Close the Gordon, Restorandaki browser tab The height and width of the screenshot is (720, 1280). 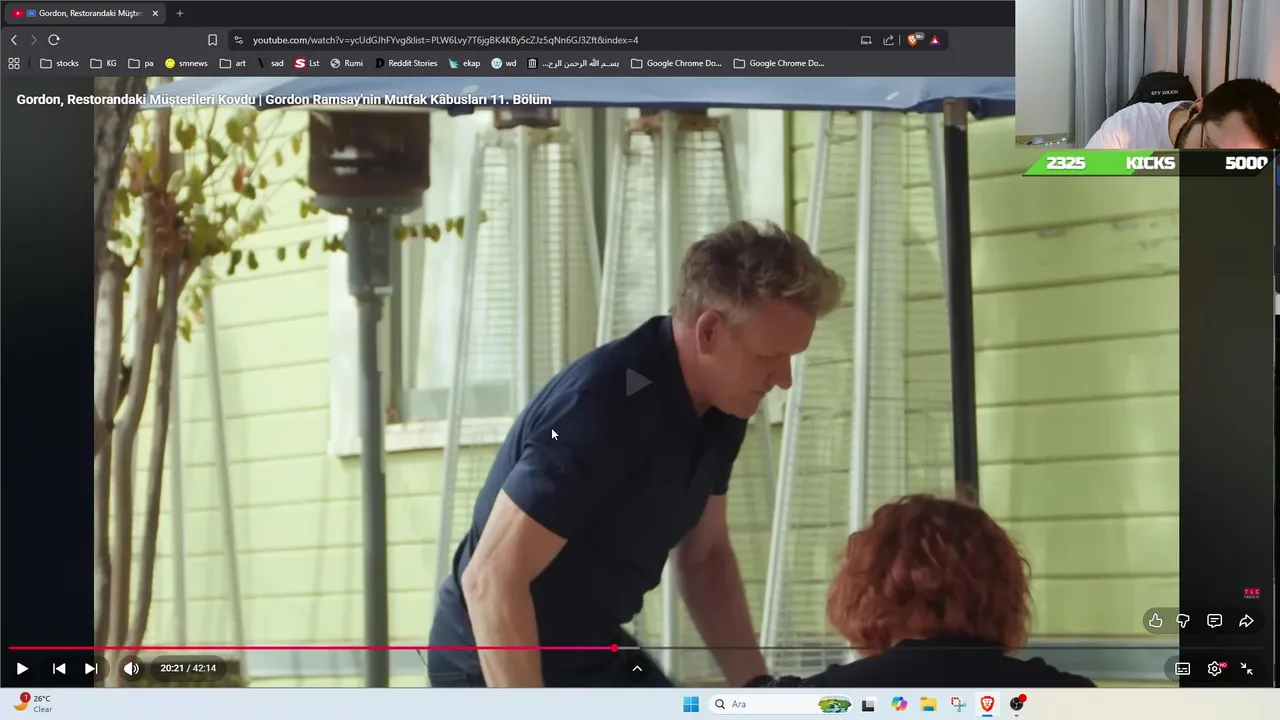155,13
